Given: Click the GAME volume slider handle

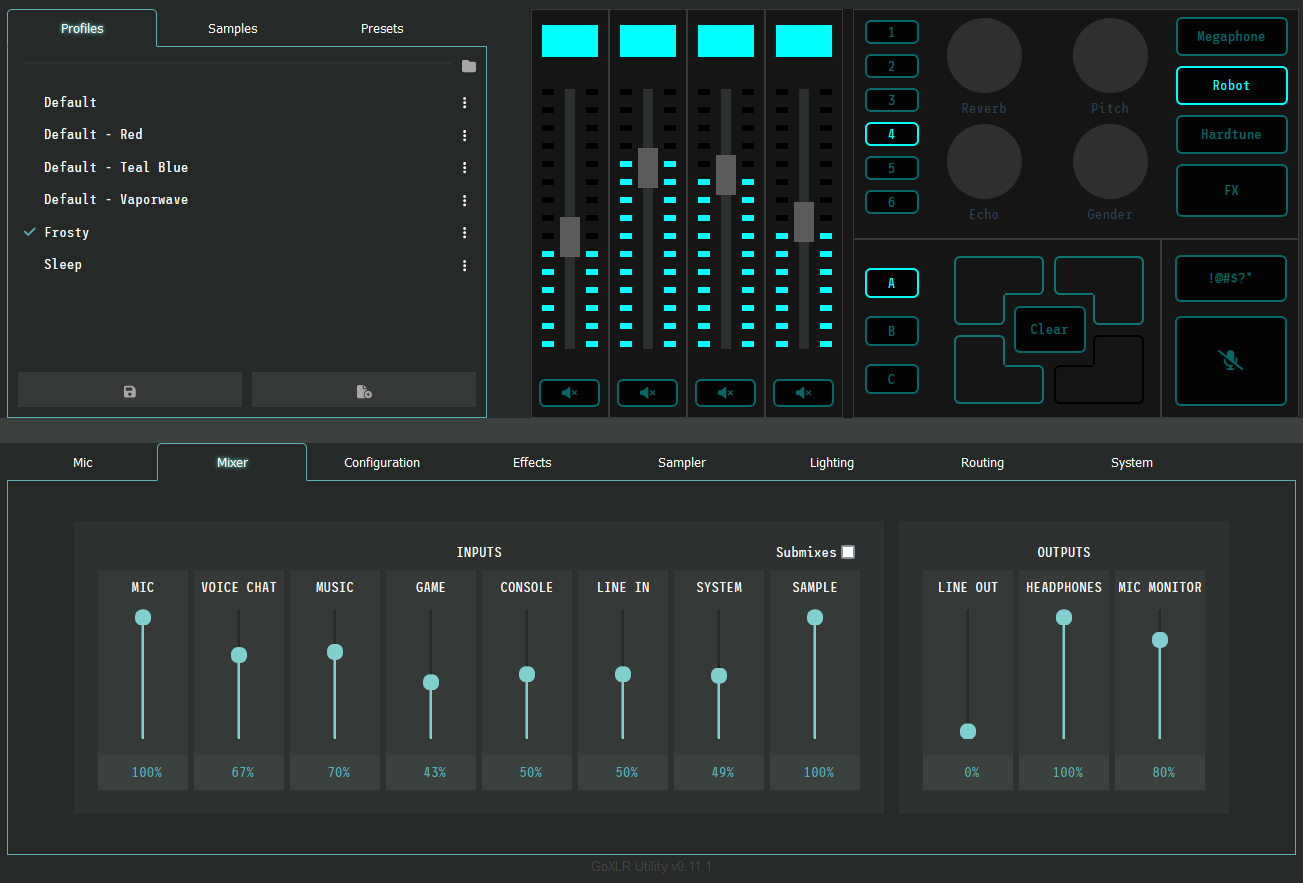Looking at the screenshot, I should coord(431,682).
